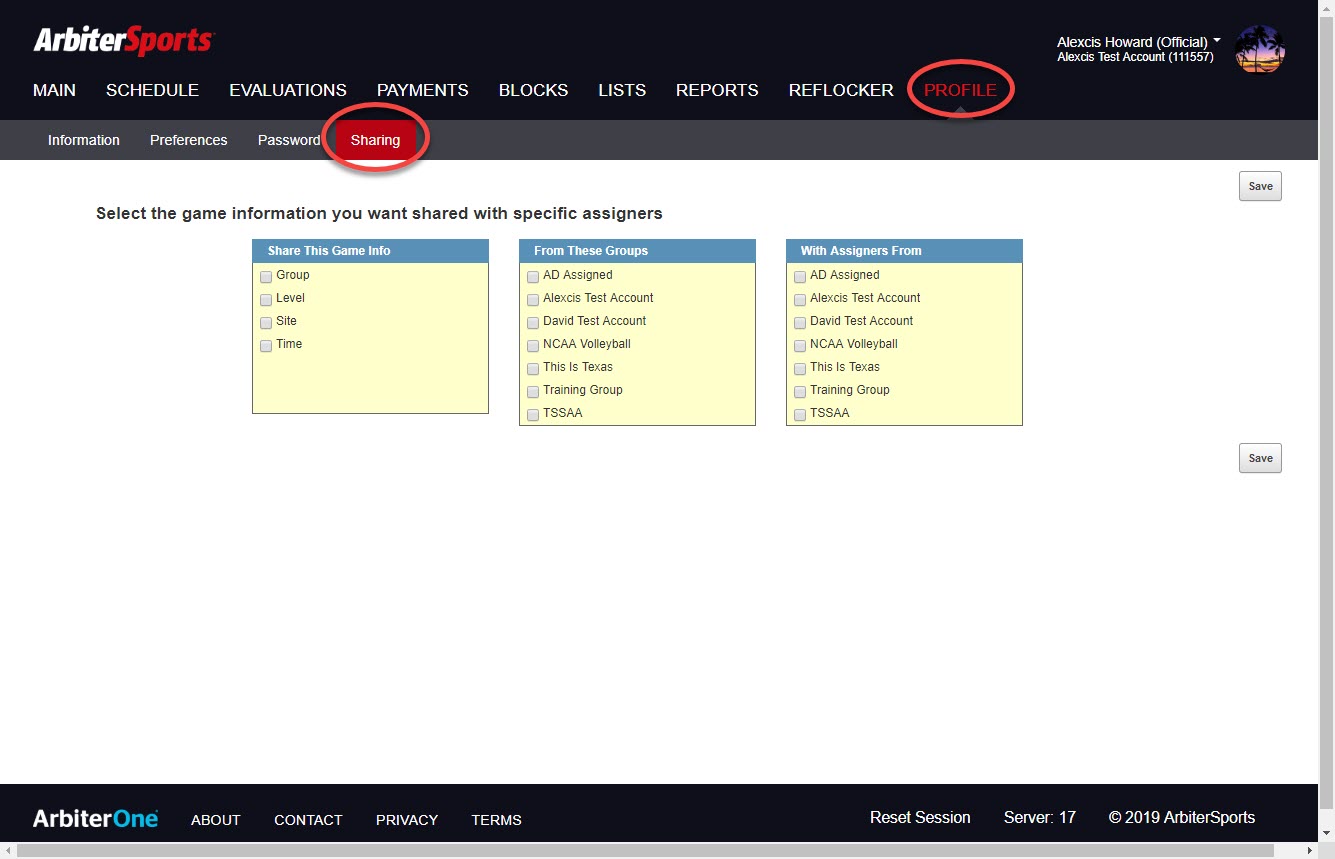Image resolution: width=1335 pixels, height=859 pixels.
Task: Click the bottom Save button
Action: [1260, 458]
